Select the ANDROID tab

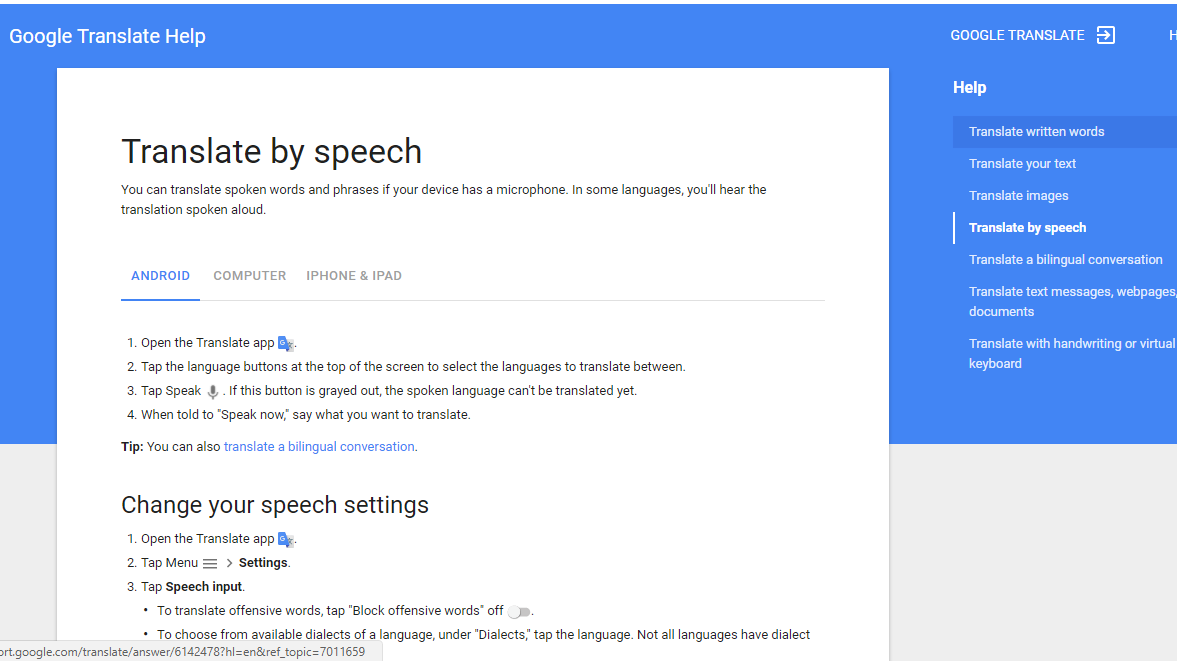pyautogui.click(x=160, y=275)
